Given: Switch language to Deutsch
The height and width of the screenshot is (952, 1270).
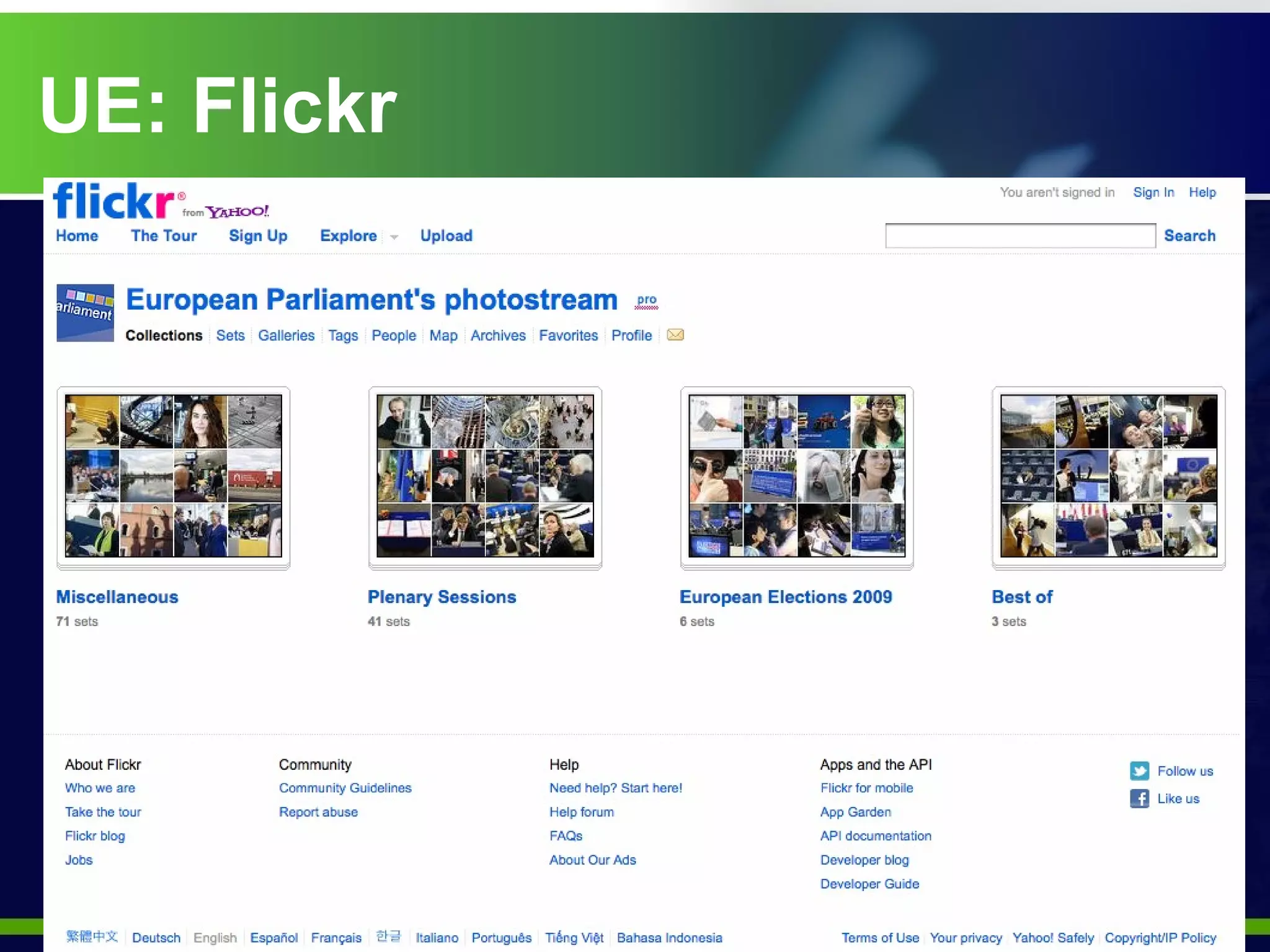Looking at the screenshot, I should [x=156, y=938].
